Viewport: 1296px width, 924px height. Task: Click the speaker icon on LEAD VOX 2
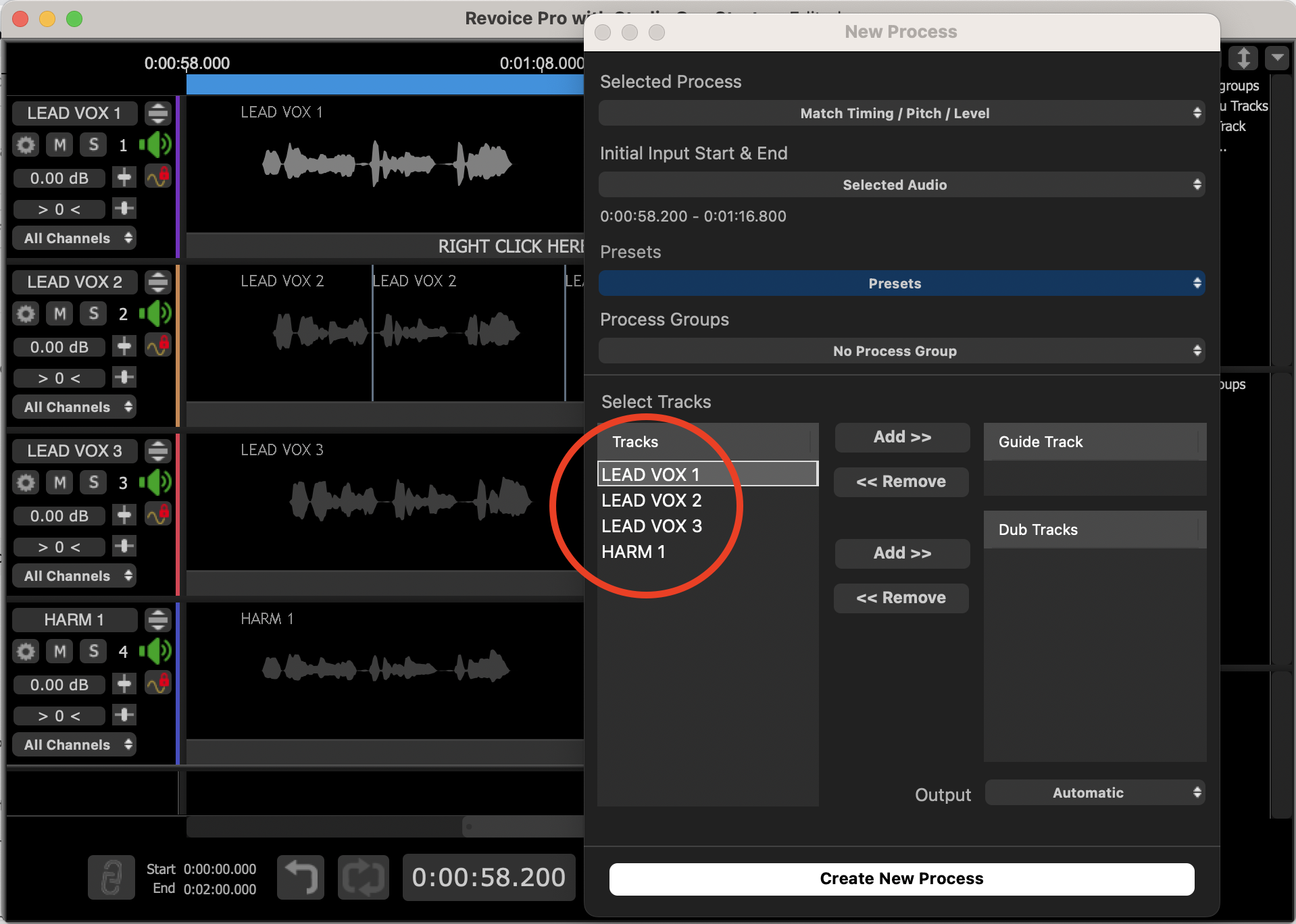(x=156, y=313)
